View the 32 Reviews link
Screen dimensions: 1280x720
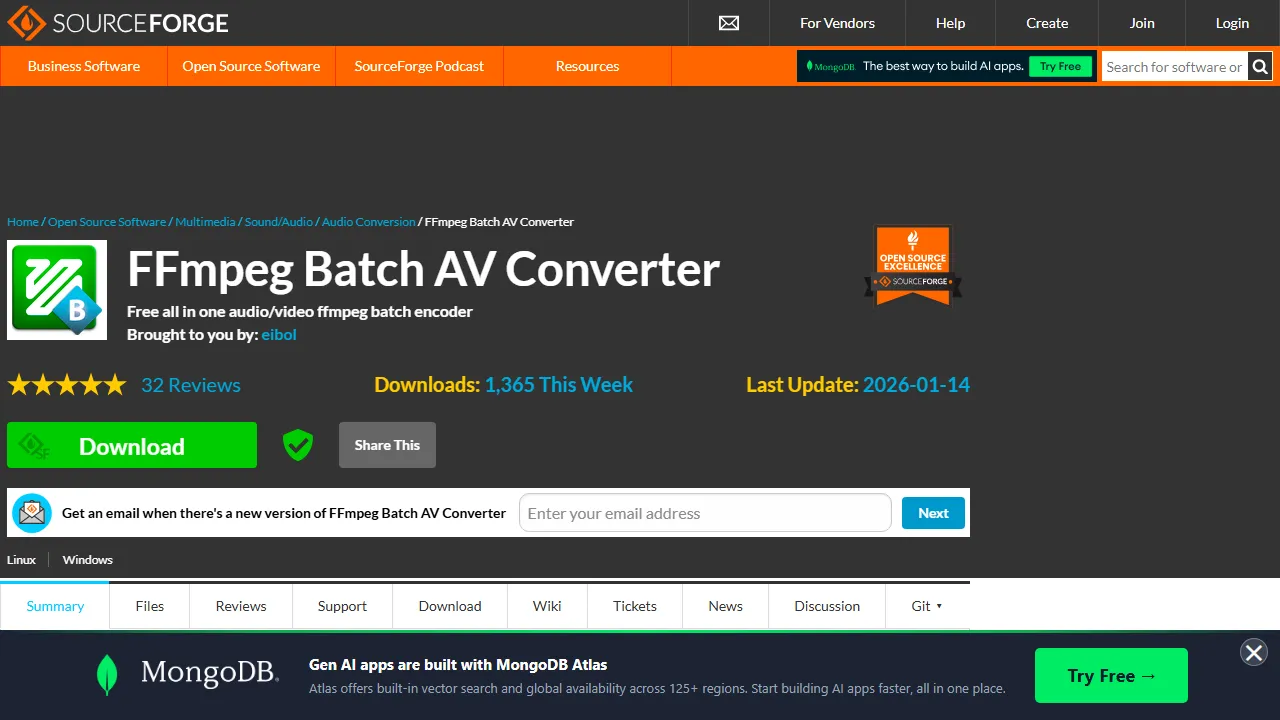(190, 385)
